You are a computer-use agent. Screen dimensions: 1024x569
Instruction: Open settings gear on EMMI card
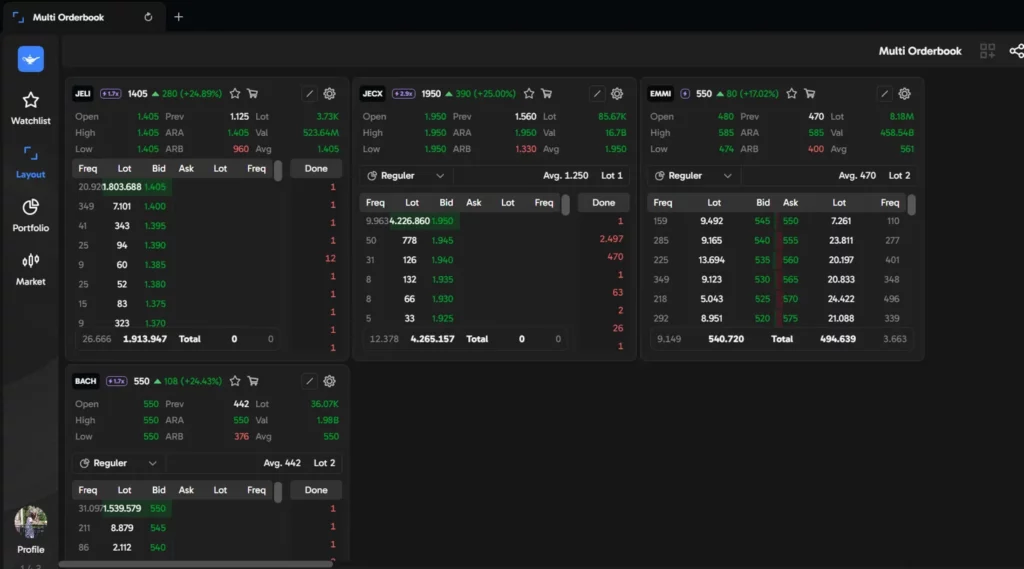[x=904, y=93]
